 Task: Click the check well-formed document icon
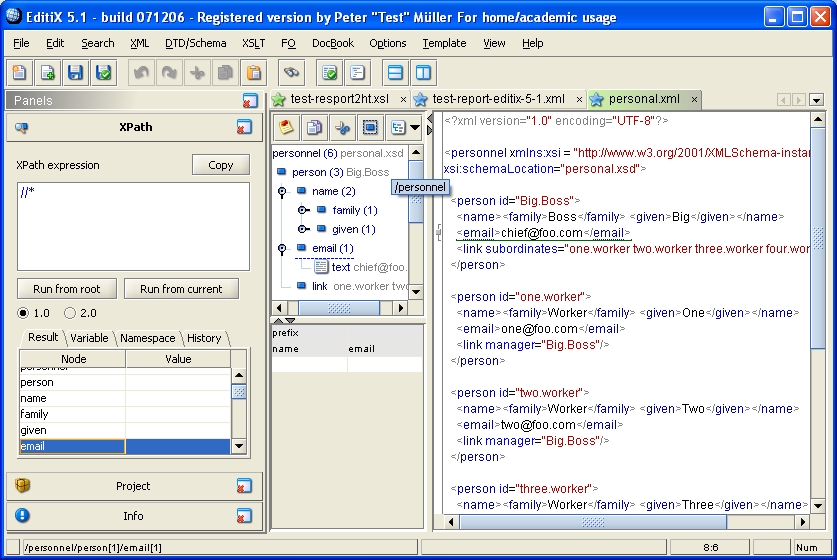329,73
